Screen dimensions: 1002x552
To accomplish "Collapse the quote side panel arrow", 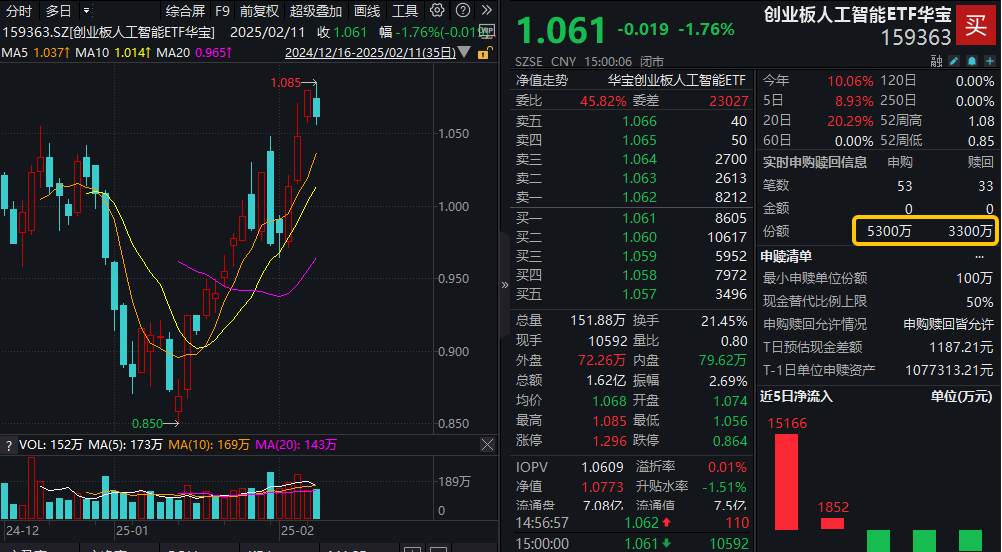I will pos(504,285).
